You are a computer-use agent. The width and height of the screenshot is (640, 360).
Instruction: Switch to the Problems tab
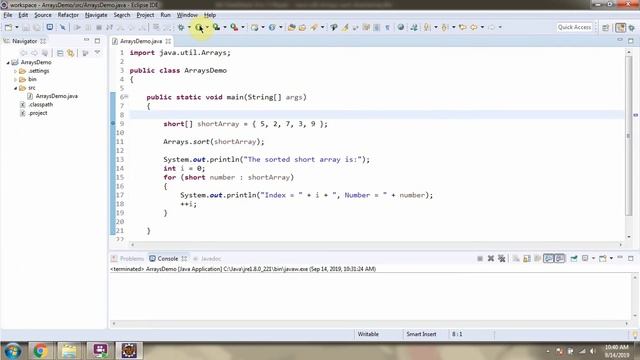[x=128, y=259]
